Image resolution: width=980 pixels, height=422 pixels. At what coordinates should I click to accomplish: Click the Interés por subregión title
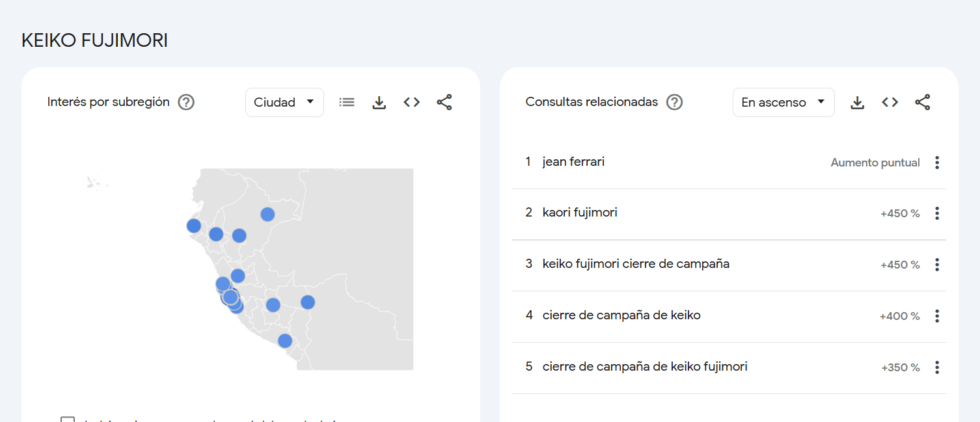pyautogui.click(x=108, y=102)
